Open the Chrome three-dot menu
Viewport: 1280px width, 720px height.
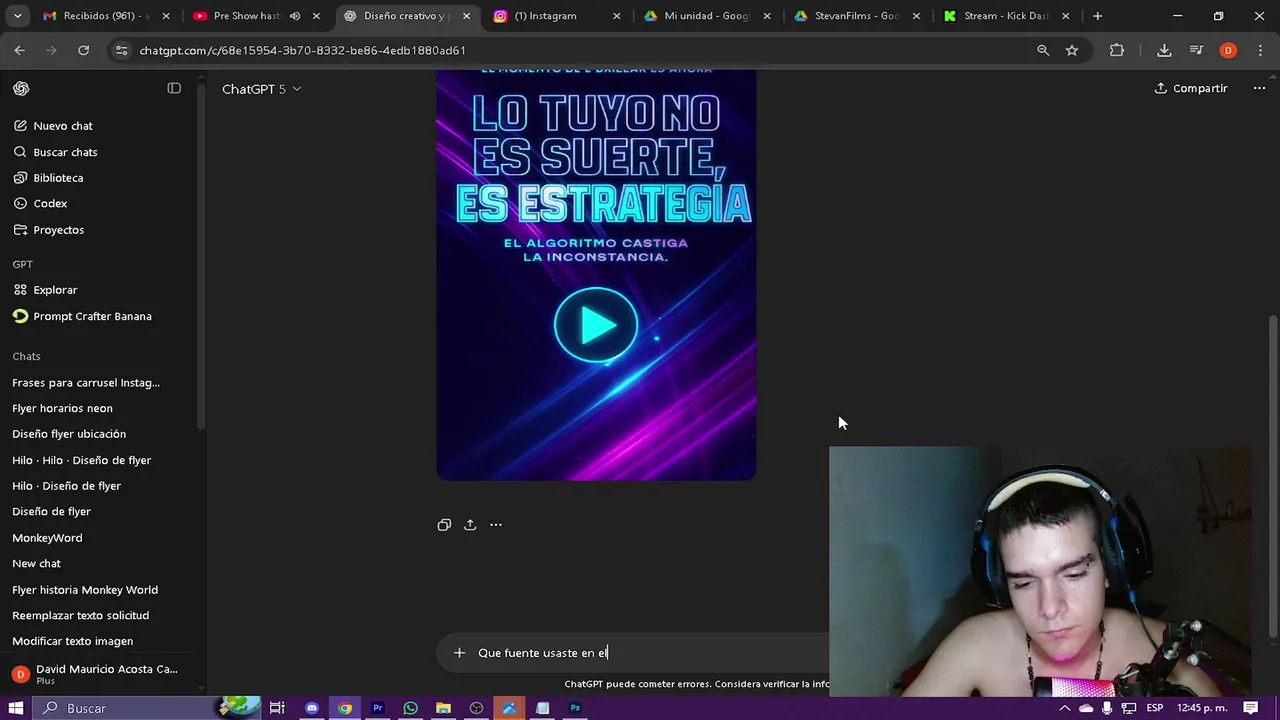(1259, 50)
